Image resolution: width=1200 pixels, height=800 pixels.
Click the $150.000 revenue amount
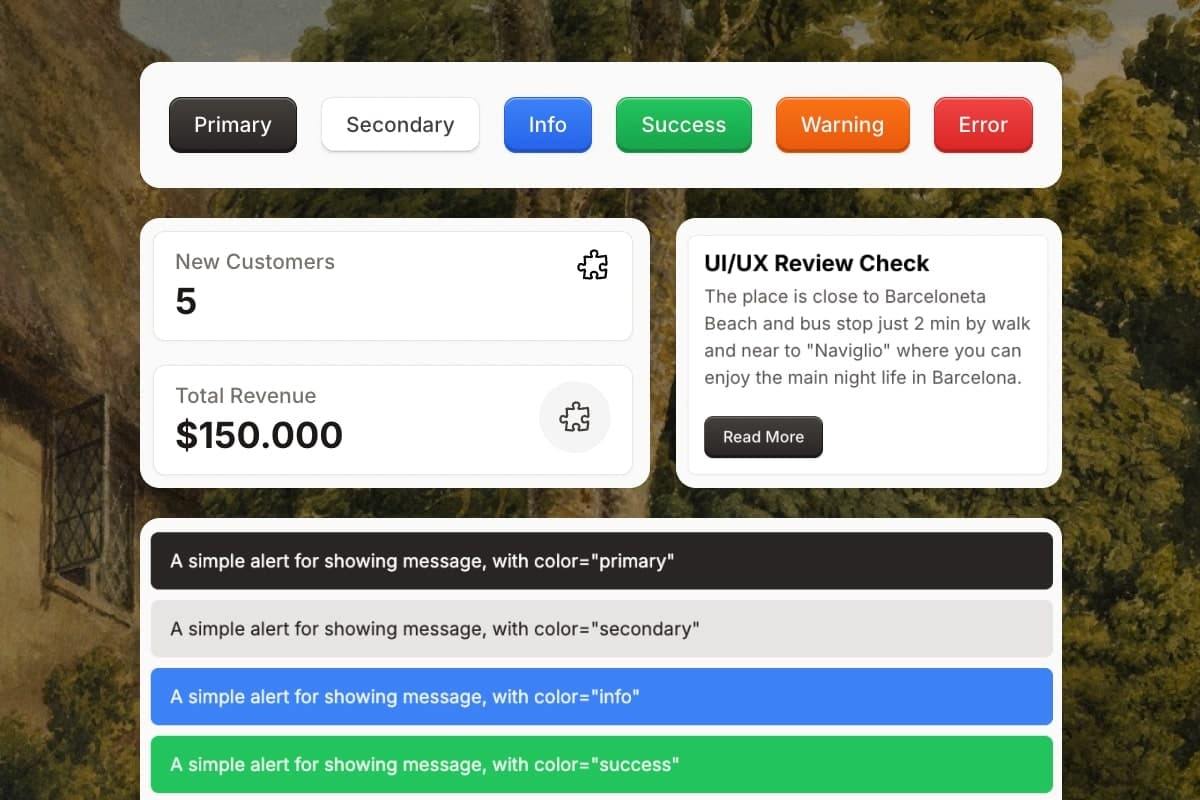(x=259, y=435)
